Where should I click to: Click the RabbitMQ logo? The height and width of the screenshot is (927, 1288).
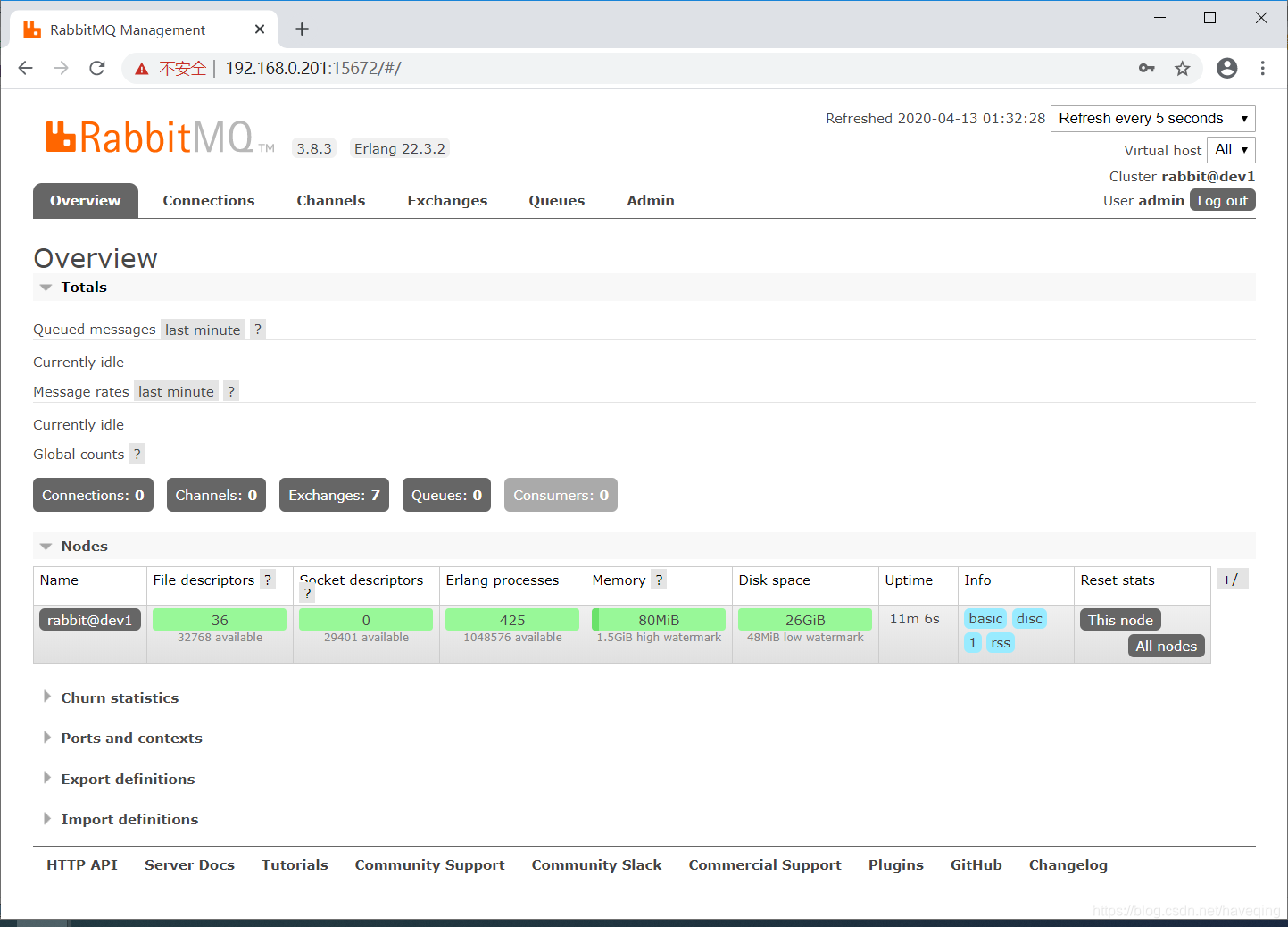pos(160,138)
